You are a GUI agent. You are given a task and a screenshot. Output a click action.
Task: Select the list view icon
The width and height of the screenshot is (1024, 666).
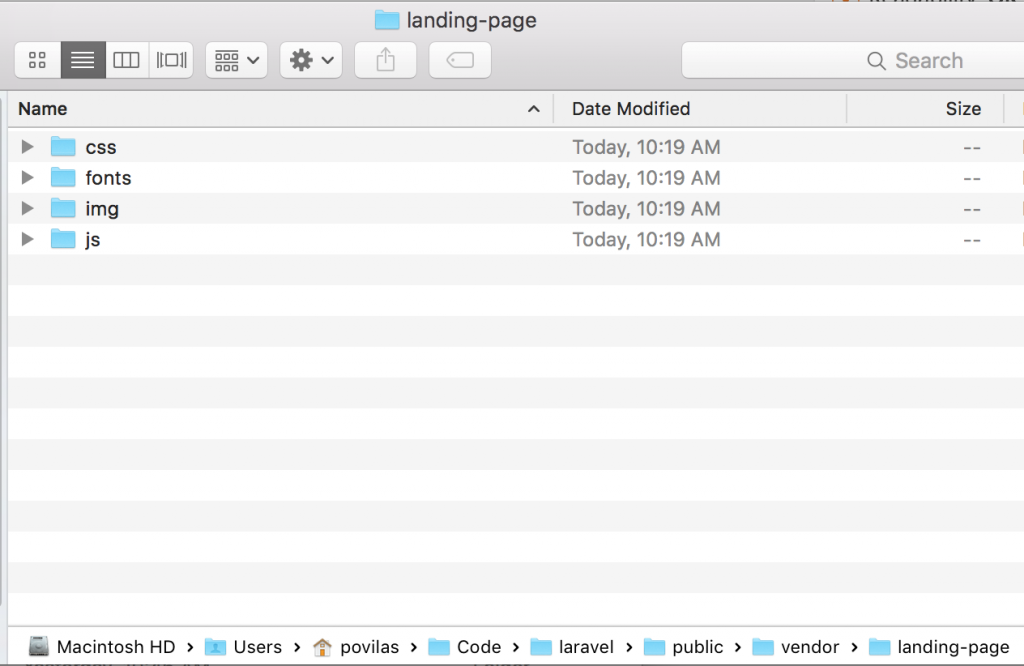coord(82,60)
